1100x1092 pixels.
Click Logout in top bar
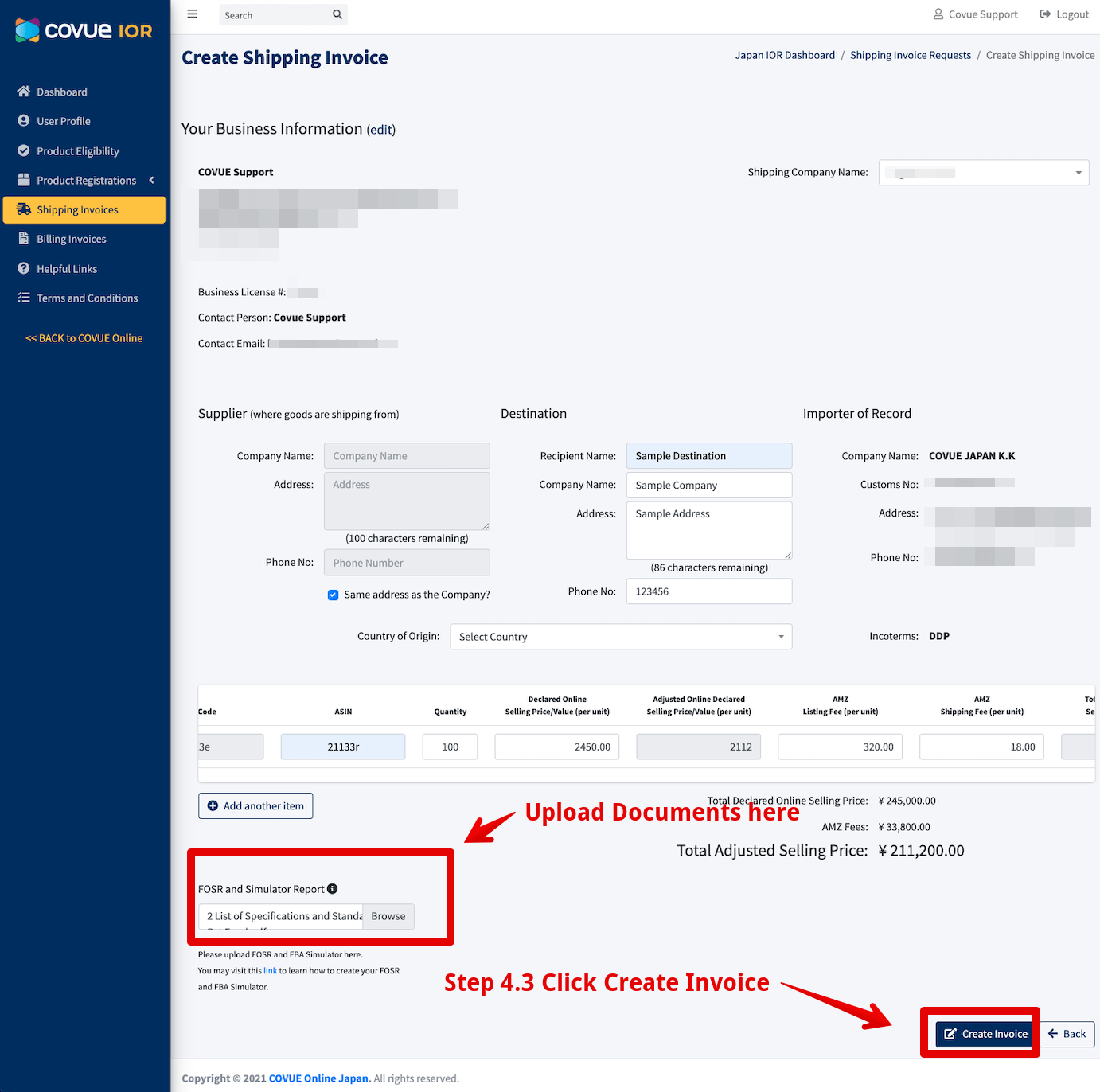(1064, 14)
